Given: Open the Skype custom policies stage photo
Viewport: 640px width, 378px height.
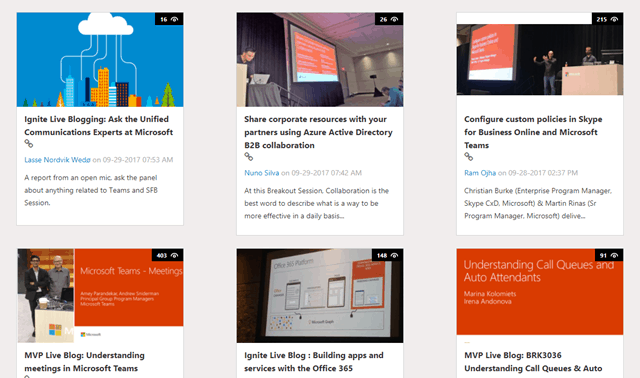Looking at the screenshot, I should coord(540,60).
